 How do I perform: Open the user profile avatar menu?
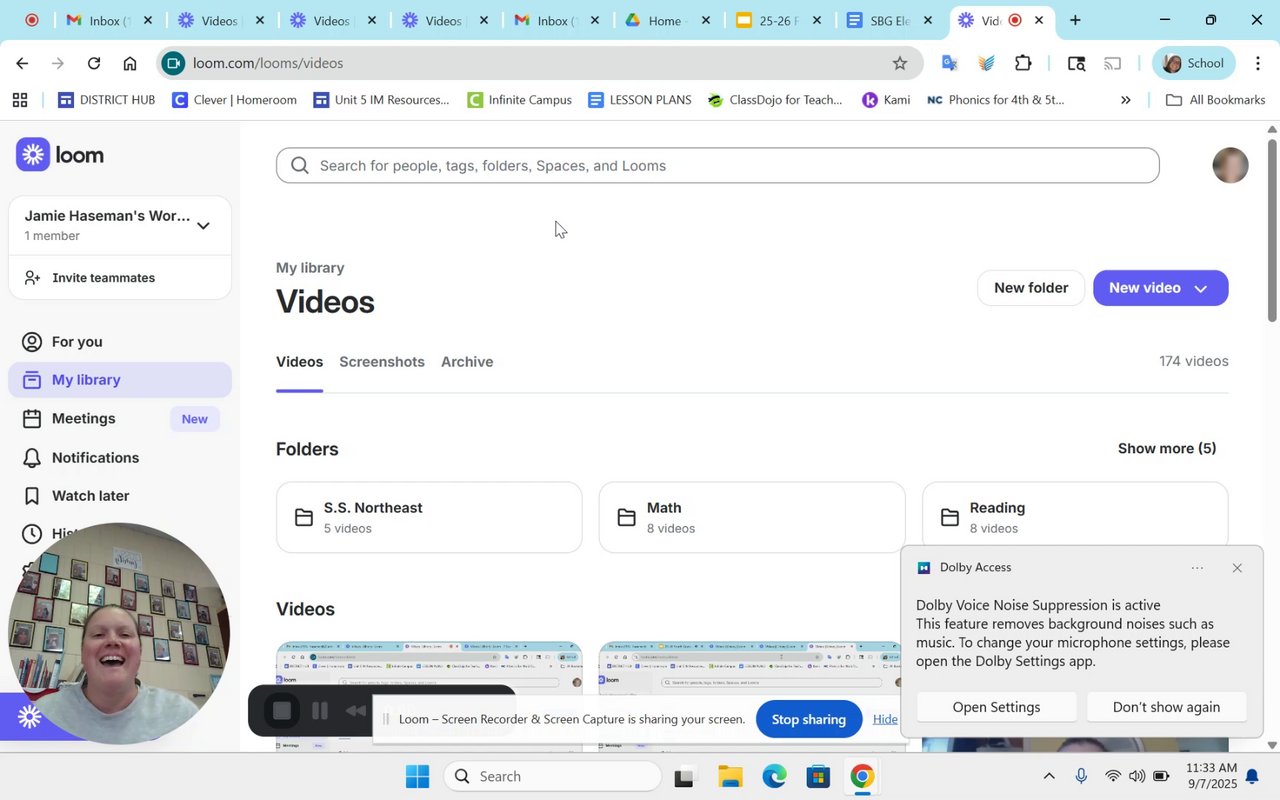[x=1230, y=165]
